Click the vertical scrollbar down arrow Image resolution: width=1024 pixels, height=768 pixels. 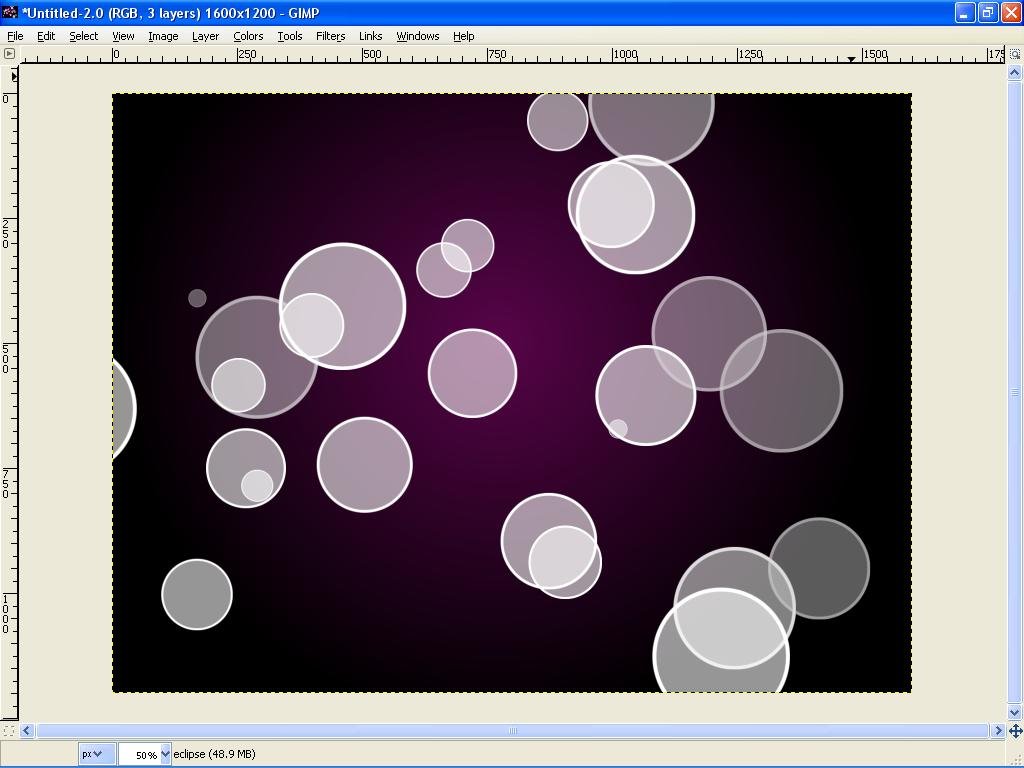[1015, 712]
